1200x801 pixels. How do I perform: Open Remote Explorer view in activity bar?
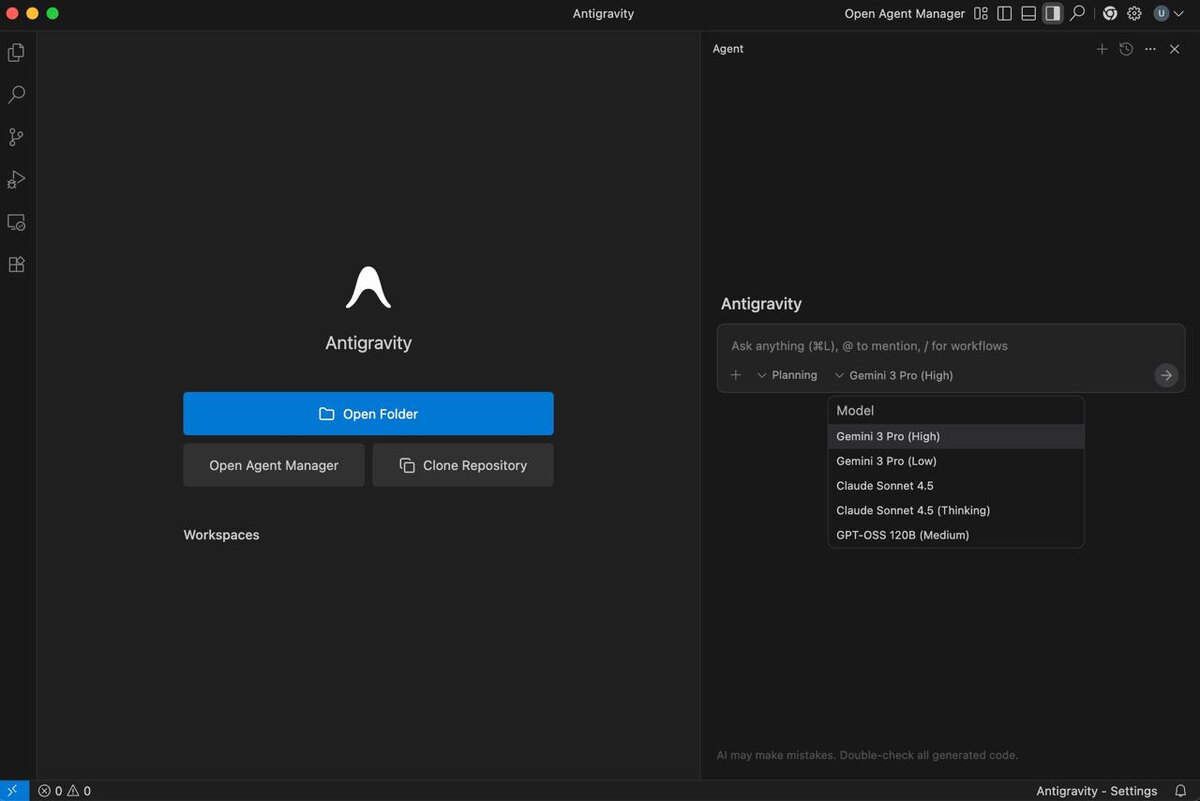point(16,222)
